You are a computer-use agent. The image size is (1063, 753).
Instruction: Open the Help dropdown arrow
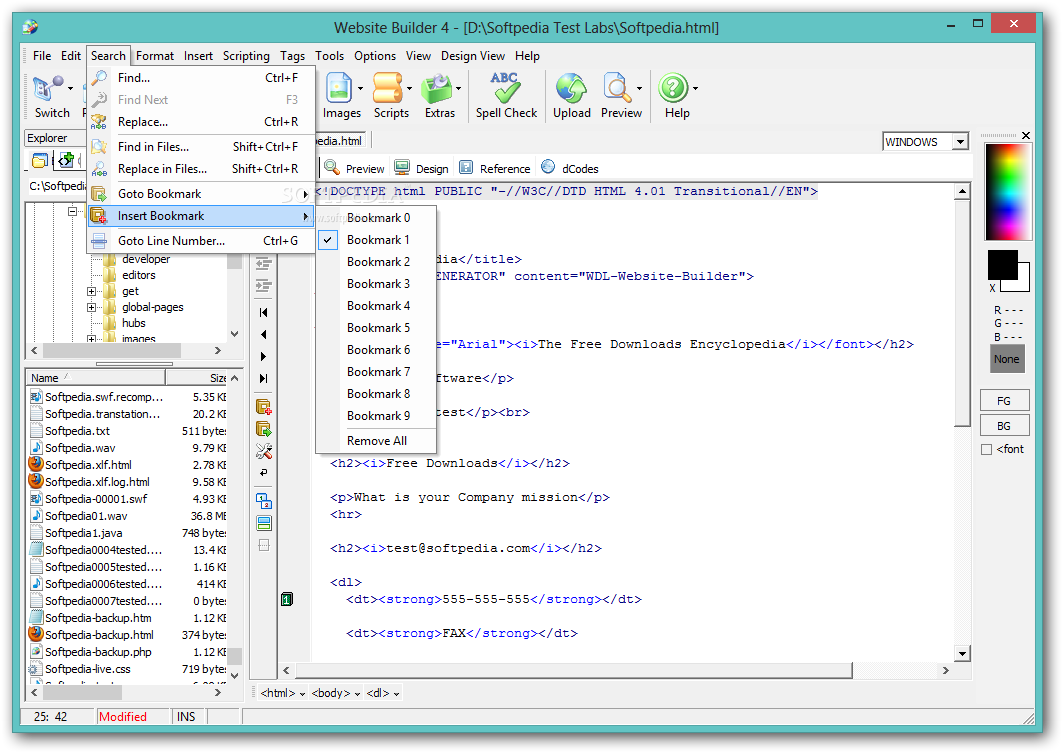pos(695,88)
